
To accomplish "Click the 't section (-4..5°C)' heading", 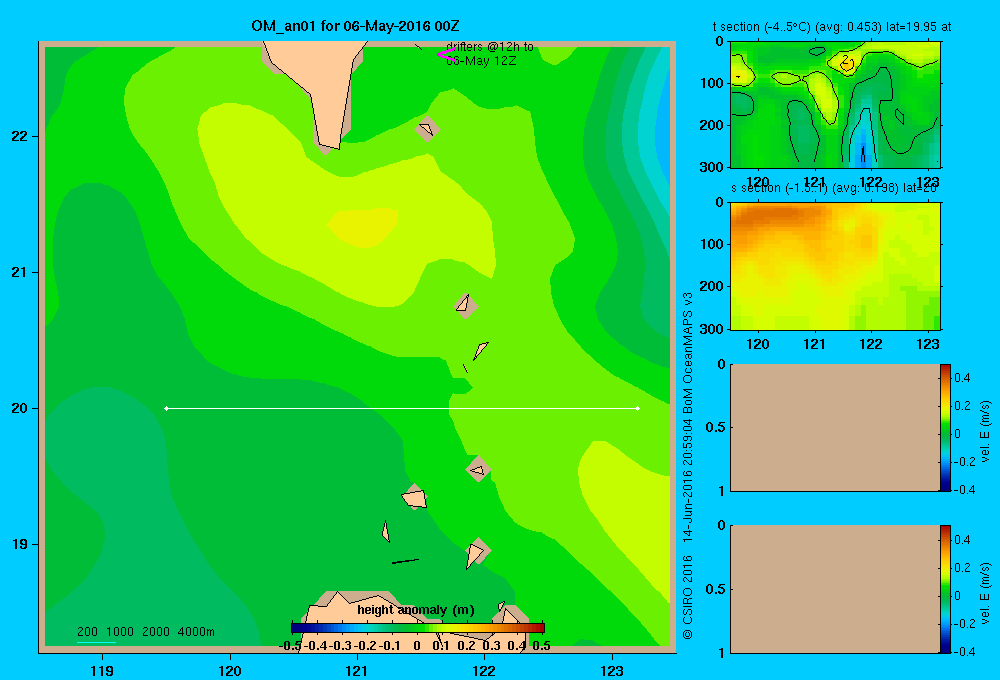I will pos(761,27).
